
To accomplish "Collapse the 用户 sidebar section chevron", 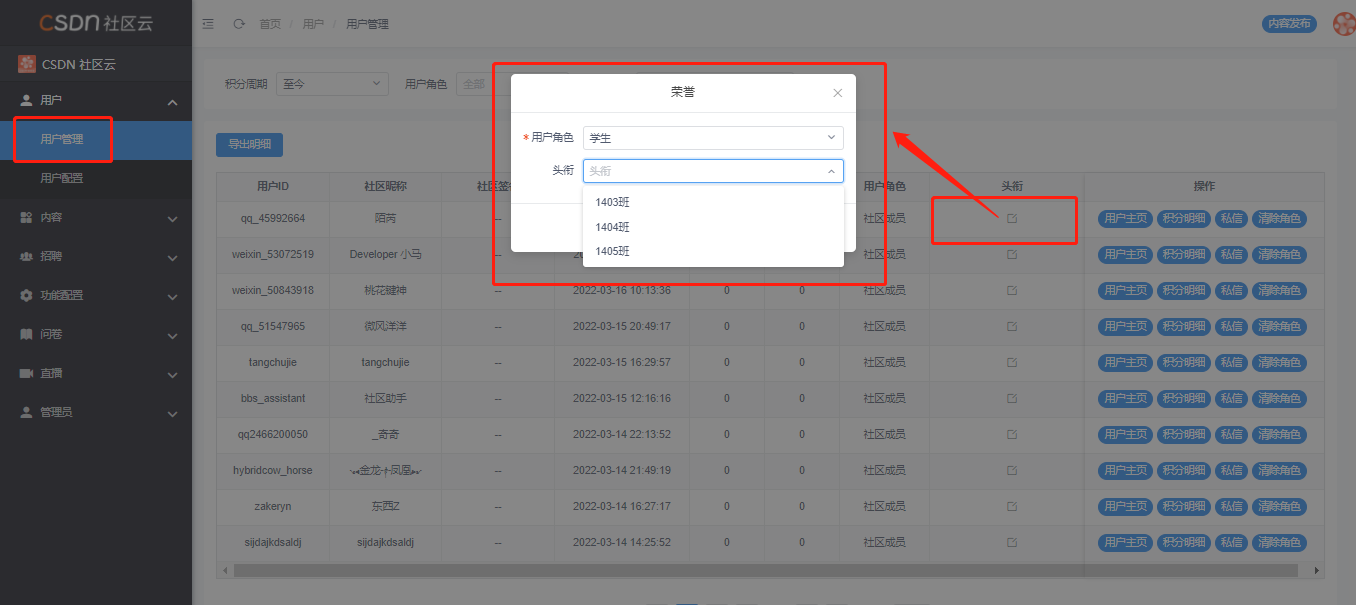I will click(x=172, y=102).
